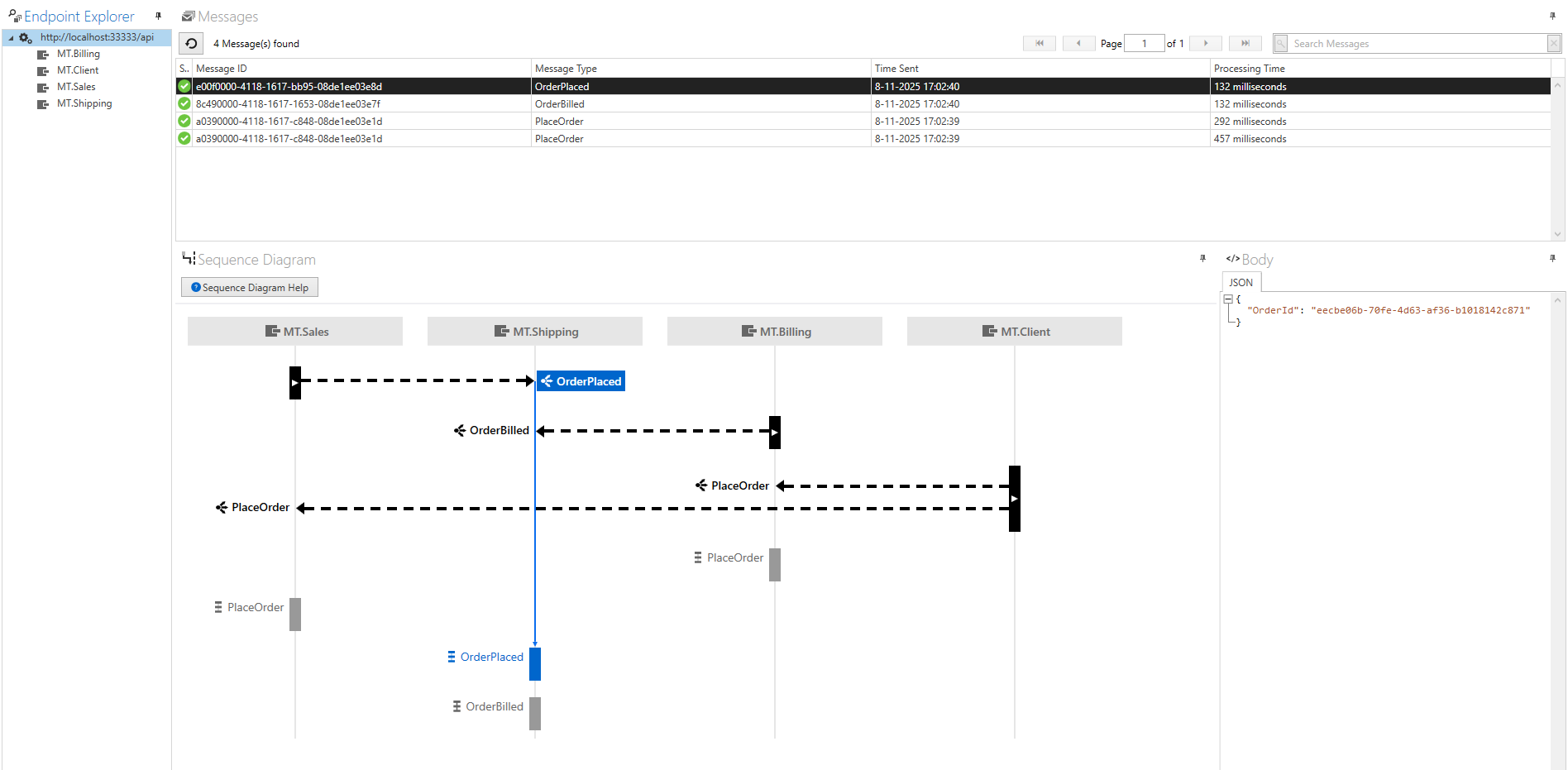Clear the message search box

1554,44
